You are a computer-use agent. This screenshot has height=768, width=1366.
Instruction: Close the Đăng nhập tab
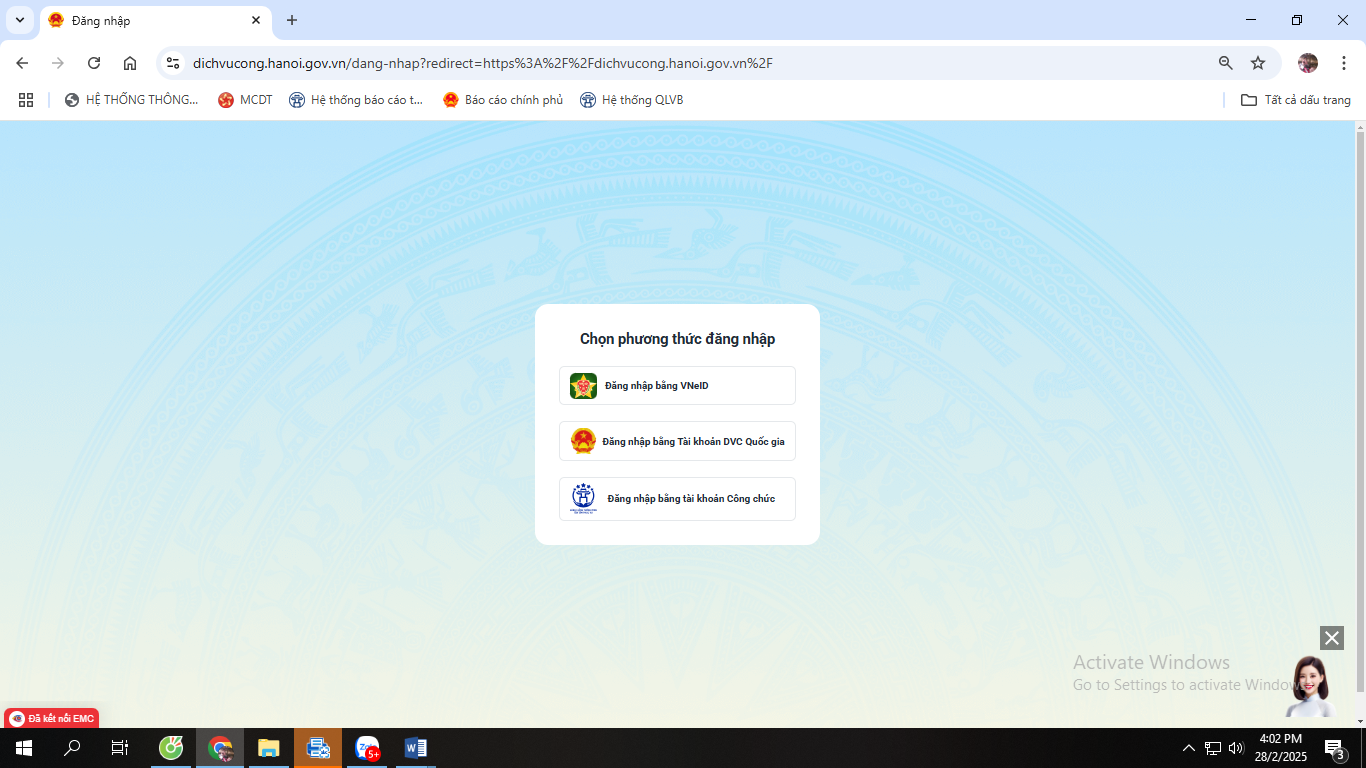pyautogui.click(x=256, y=20)
